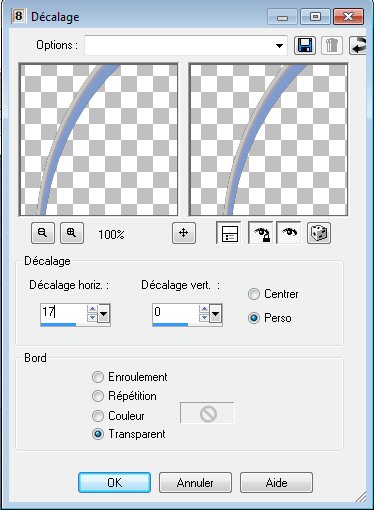Screen dimensions: 374x510
Task: Toggle the show/hide previews icon
Action: point(229,233)
